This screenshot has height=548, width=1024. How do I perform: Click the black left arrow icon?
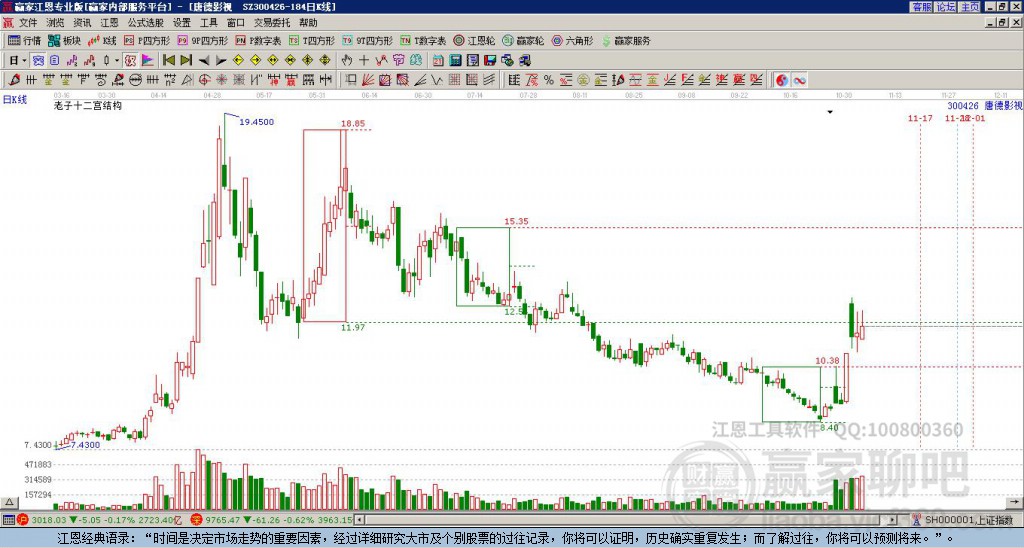point(203,61)
